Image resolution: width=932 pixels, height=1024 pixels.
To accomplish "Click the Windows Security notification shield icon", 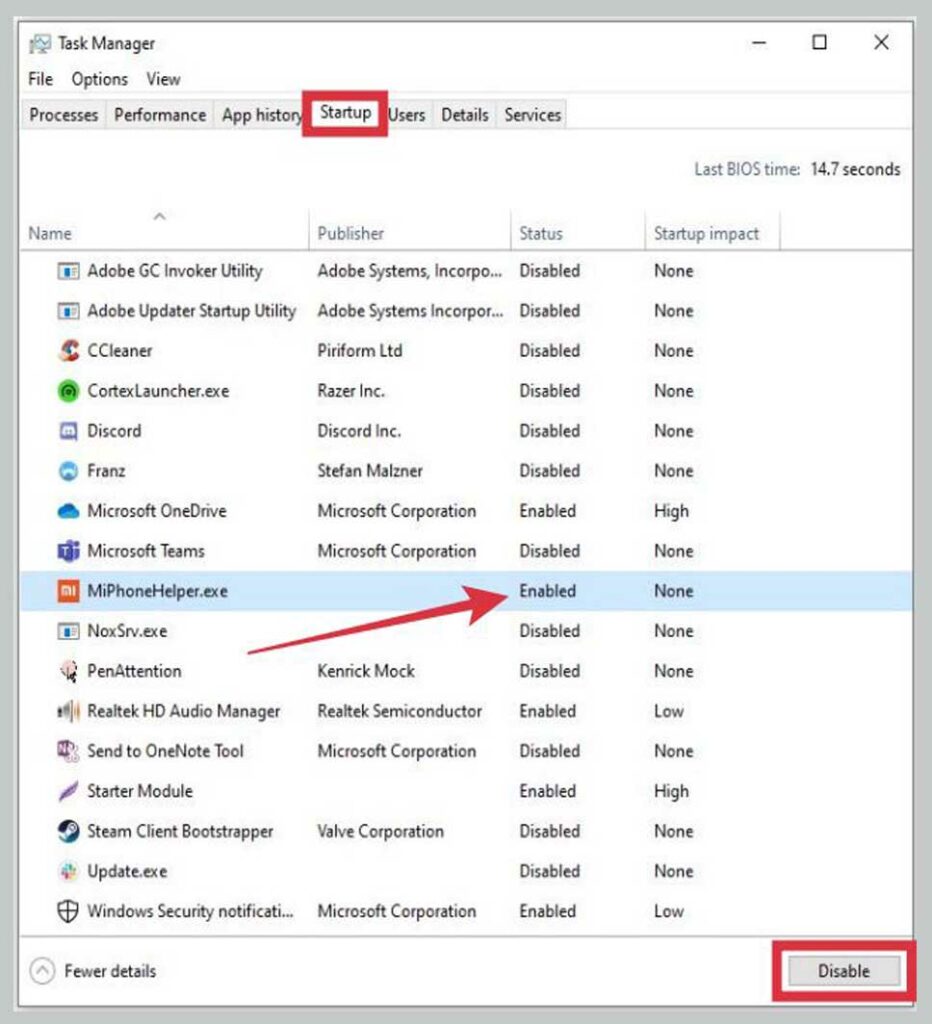I will 66,911.
